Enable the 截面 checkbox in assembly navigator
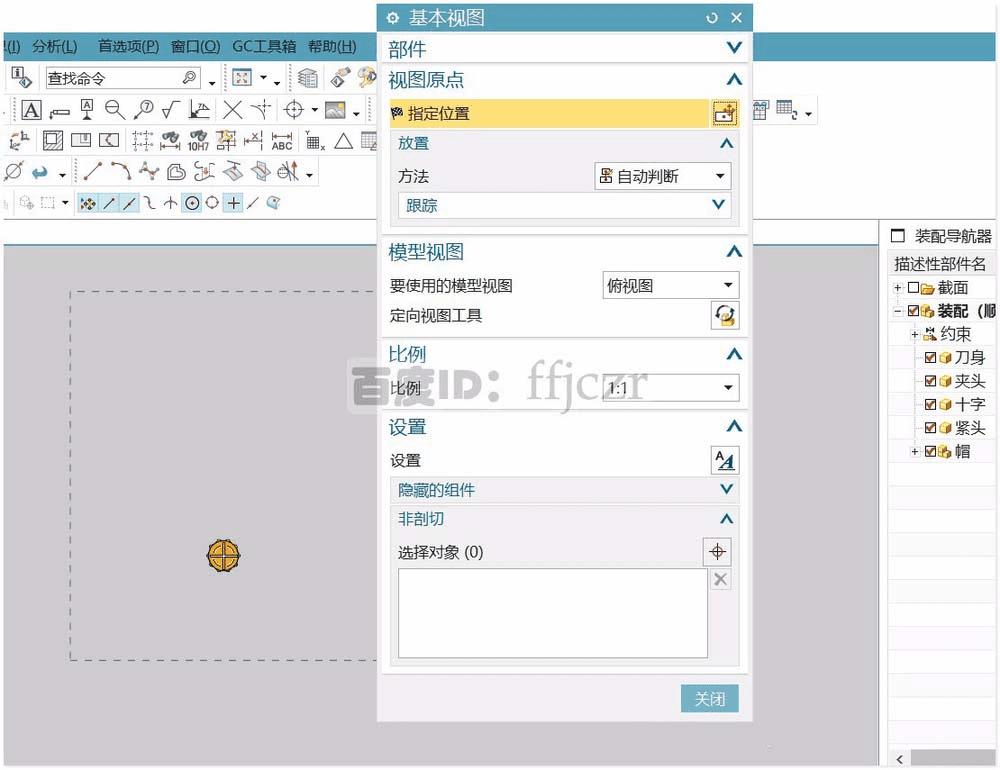This screenshot has height=770, width=1000. (x=912, y=287)
